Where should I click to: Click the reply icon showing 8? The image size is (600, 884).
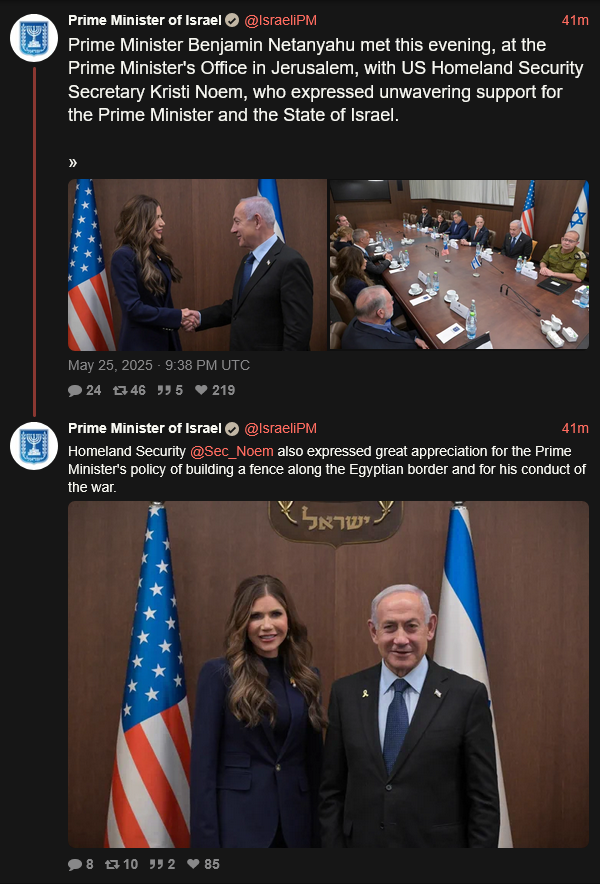[75, 864]
